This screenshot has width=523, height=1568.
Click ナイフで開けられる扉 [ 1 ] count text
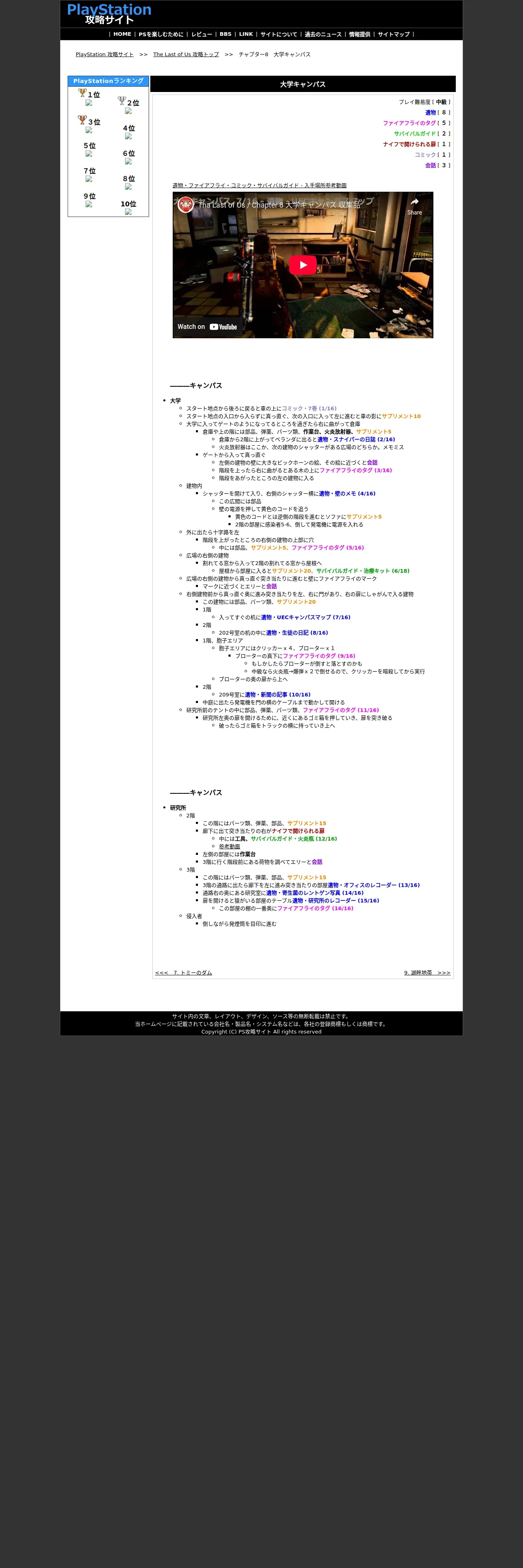pyautogui.click(x=416, y=144)
